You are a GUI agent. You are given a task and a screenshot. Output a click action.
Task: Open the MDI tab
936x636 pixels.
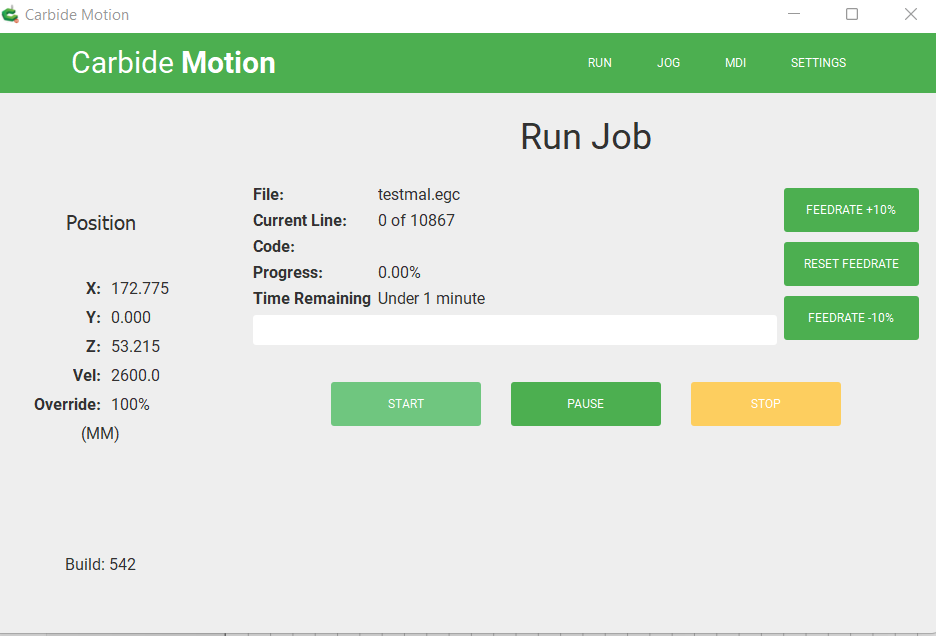point(735,63)
